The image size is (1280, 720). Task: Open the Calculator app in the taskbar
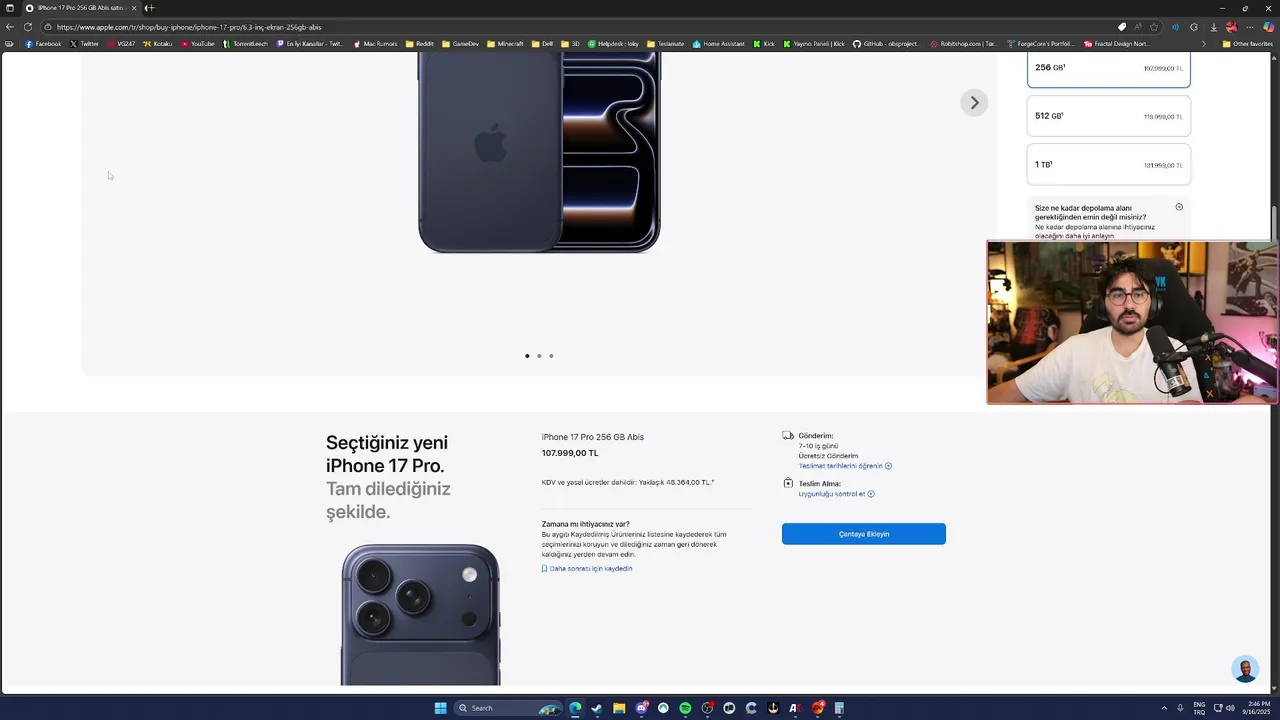839,708
